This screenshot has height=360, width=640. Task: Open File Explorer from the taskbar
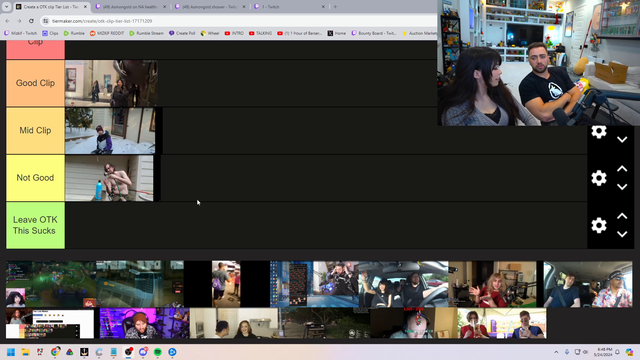pyautogui.click(x=25, y=352)
